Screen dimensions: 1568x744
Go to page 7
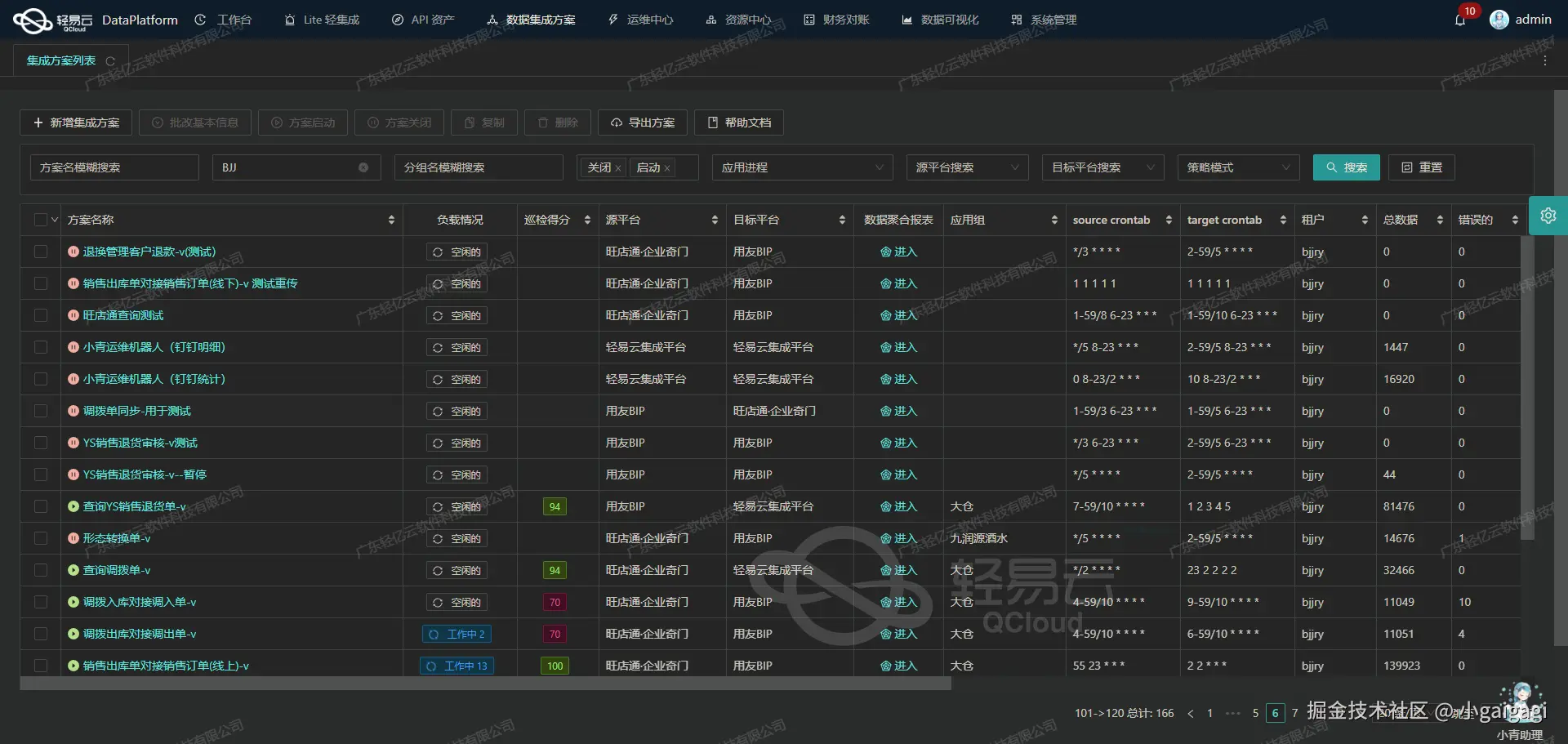click(1294, 713)
